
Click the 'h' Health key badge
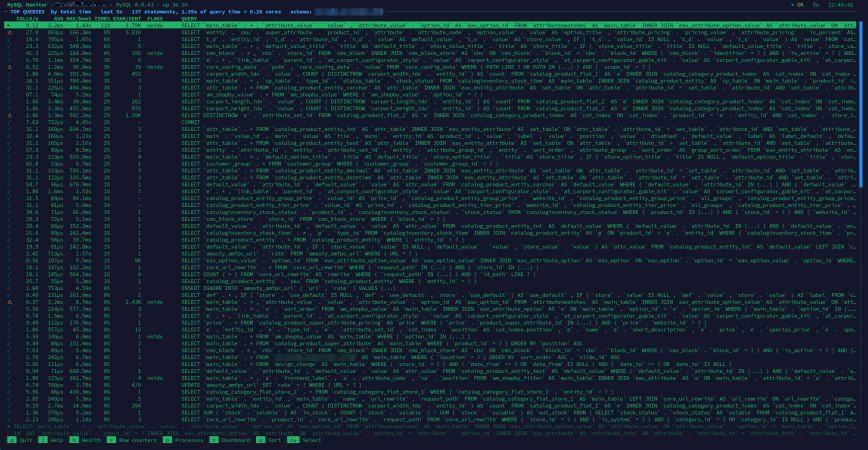pyautogui.click(x=74, y=440)
